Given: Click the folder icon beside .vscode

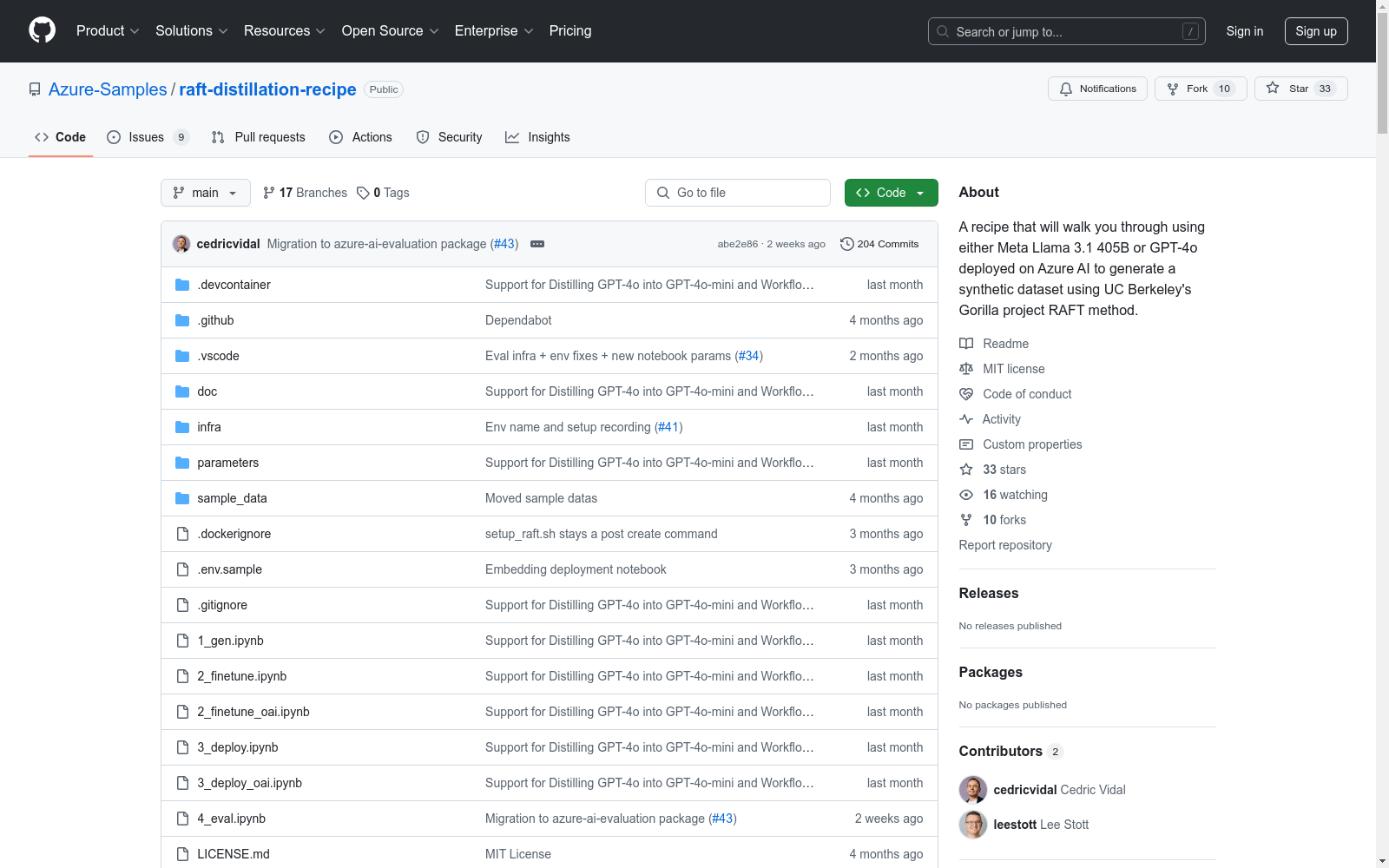Looking at the screenshot, I should coord(182,356).
